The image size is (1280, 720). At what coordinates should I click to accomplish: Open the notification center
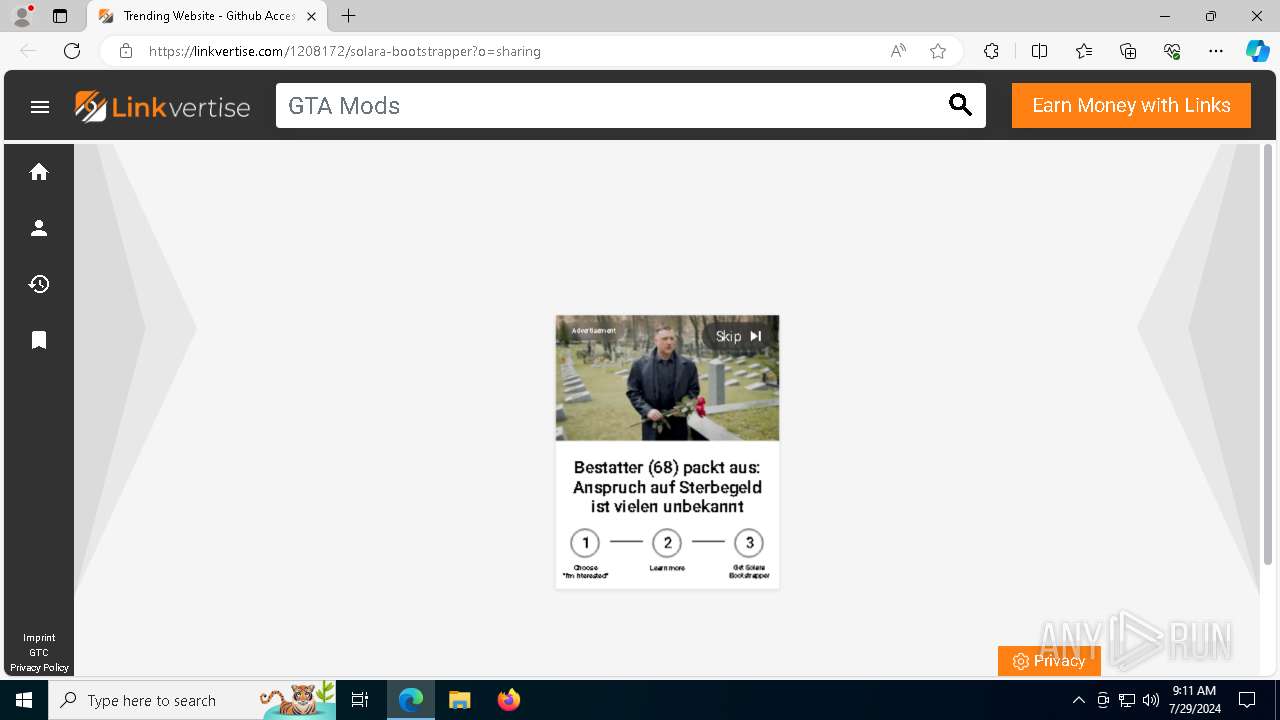coord(1247,700)
